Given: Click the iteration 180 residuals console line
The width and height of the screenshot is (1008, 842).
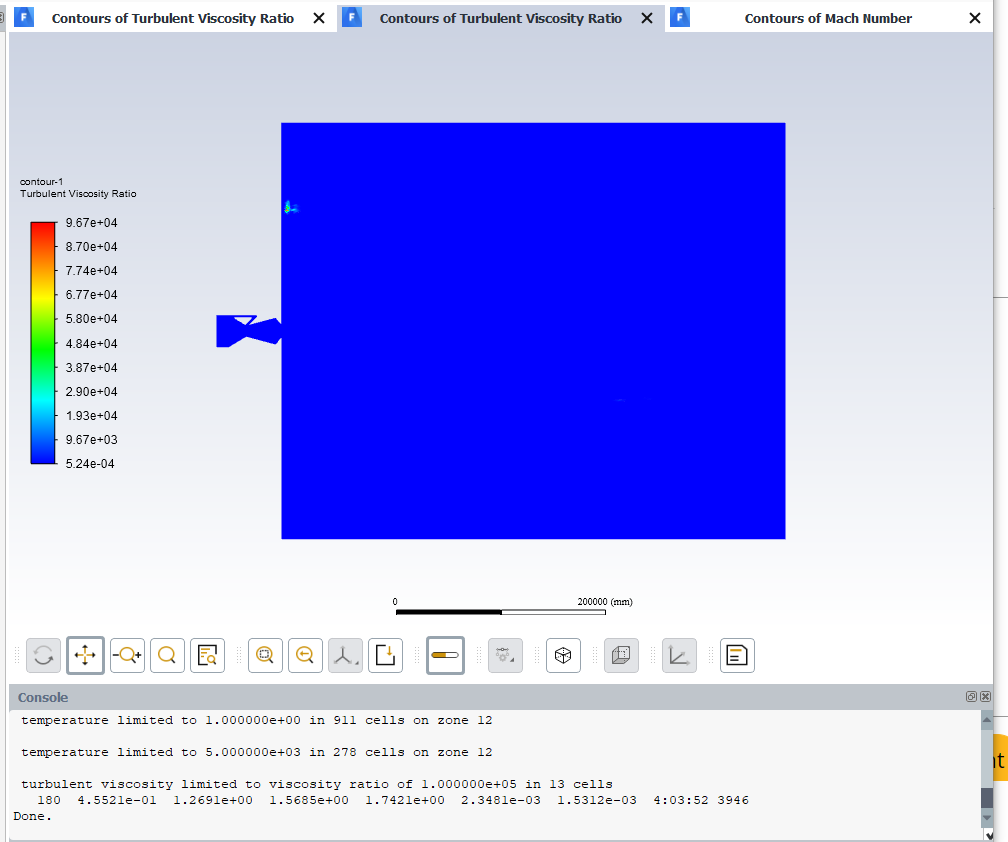Looking at the screenshot, I should [393, 800].
